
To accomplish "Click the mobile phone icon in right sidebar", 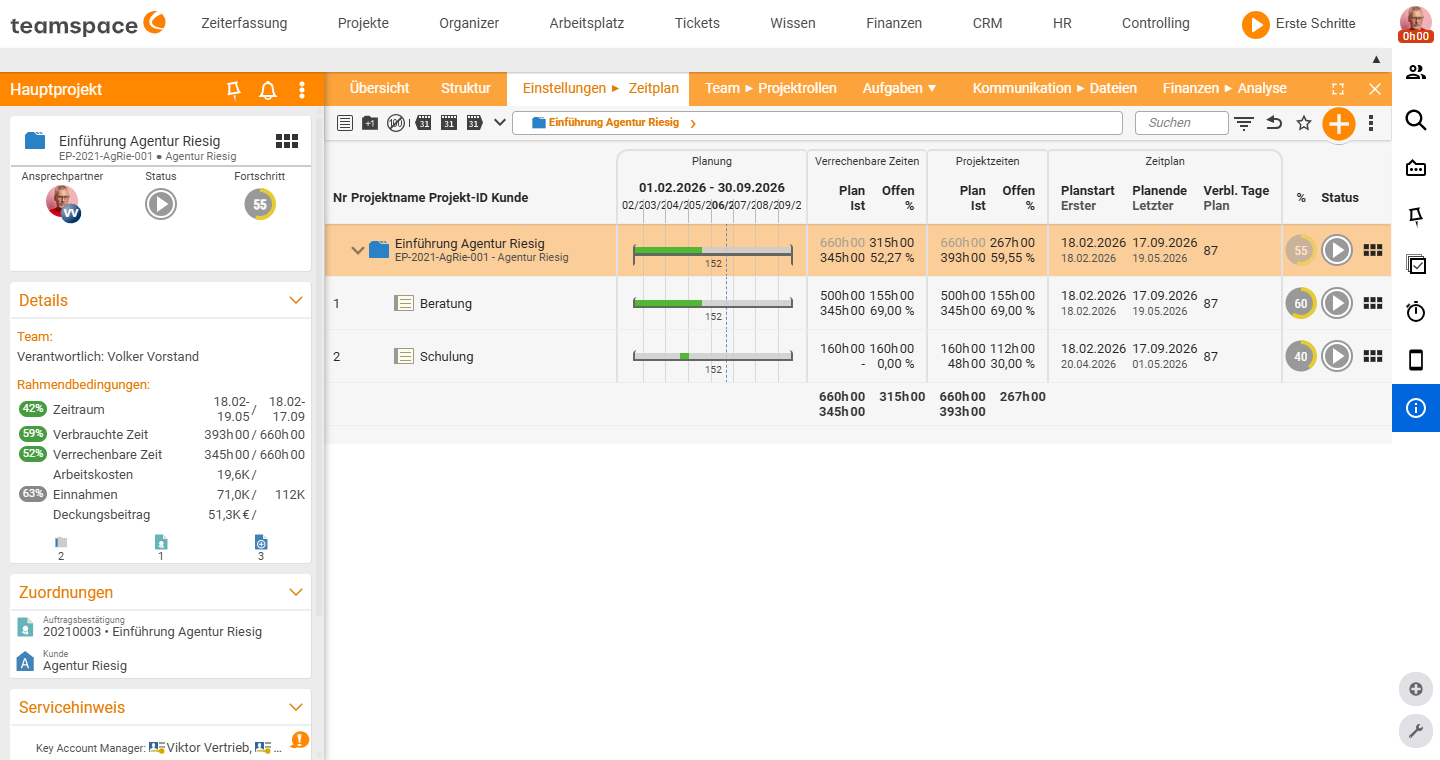I will [x=1416, y=360].
